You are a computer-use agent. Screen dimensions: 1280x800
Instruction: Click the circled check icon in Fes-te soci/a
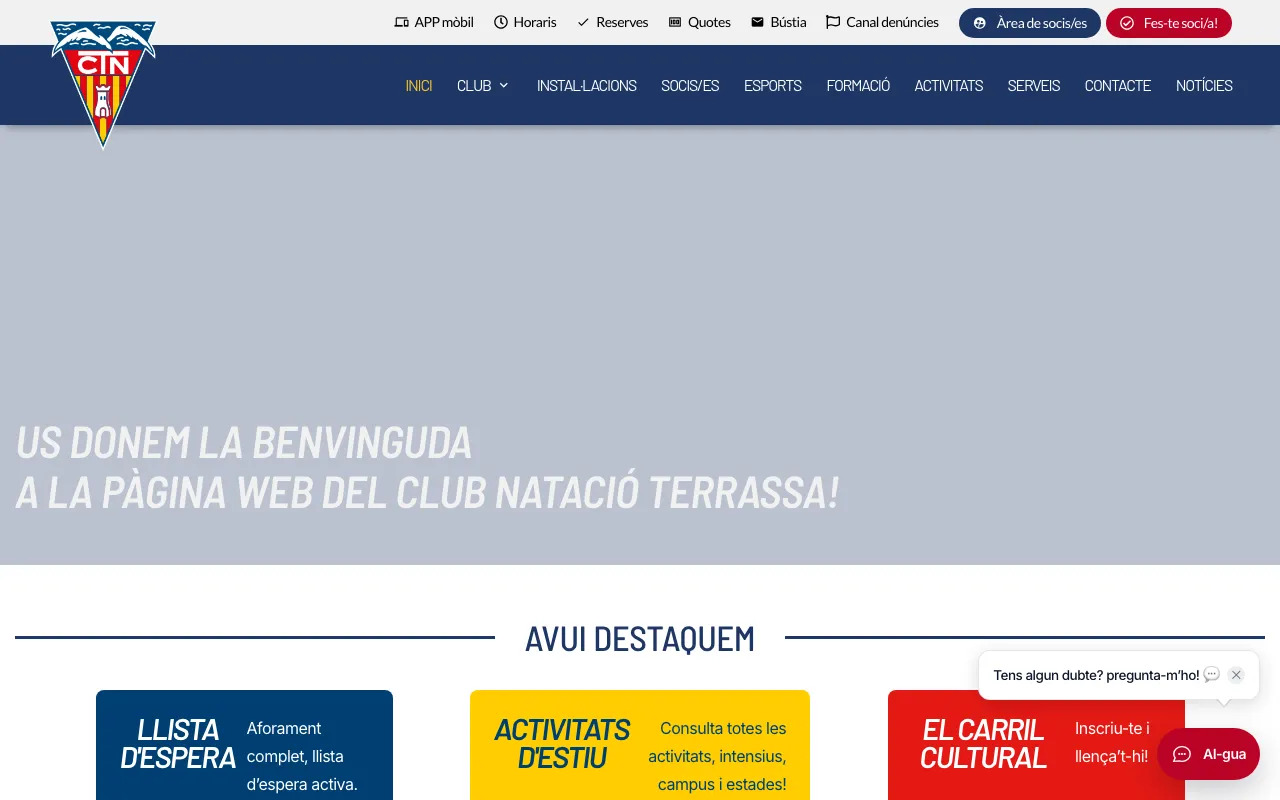click(1127, 23)
